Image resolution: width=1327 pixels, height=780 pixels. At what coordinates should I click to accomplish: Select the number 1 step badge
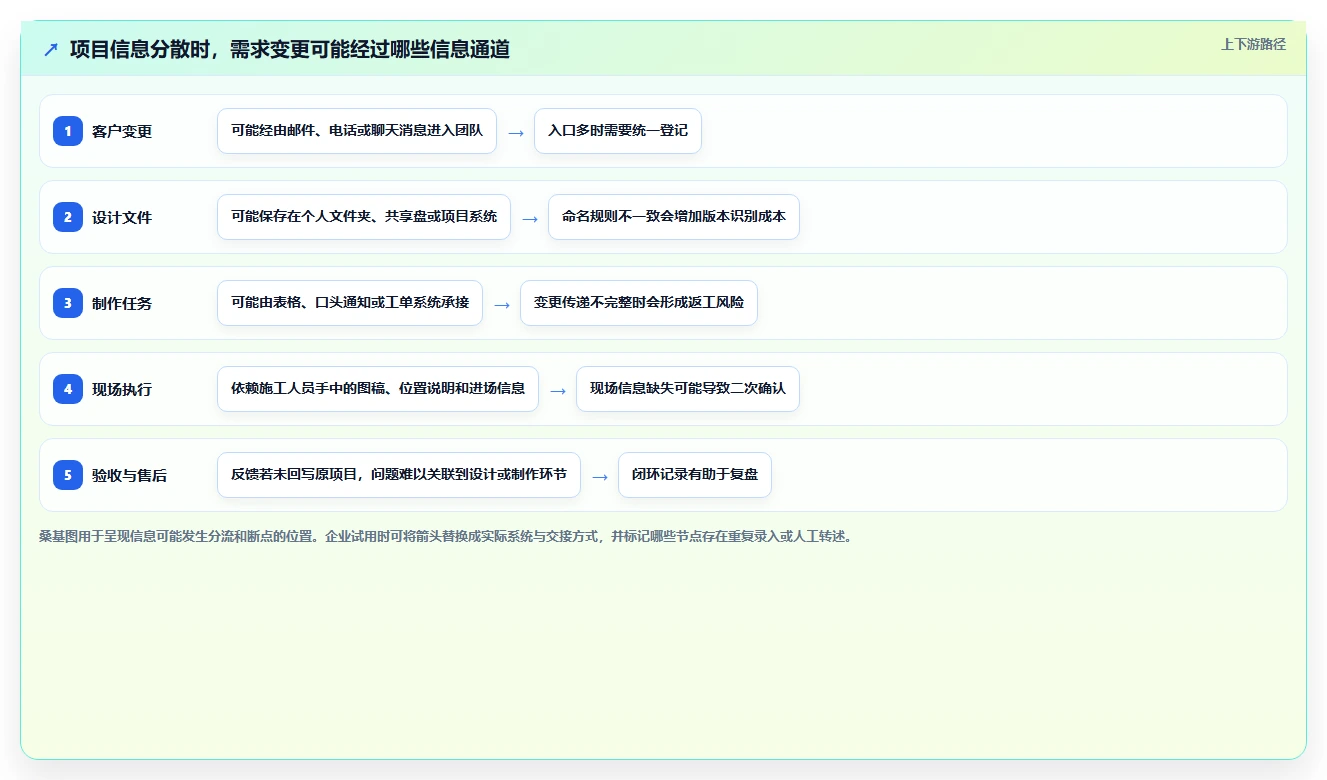click(x=68, y=131)
